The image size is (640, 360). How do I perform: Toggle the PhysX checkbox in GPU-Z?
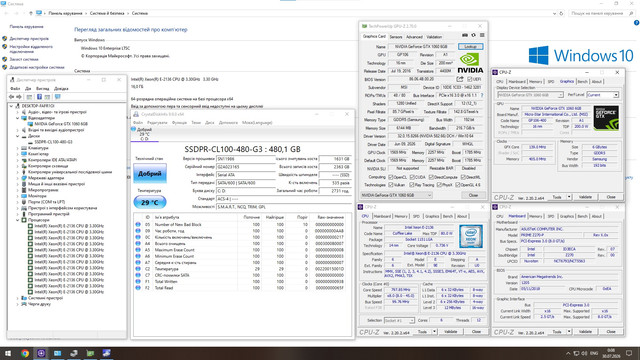(439, 185)
